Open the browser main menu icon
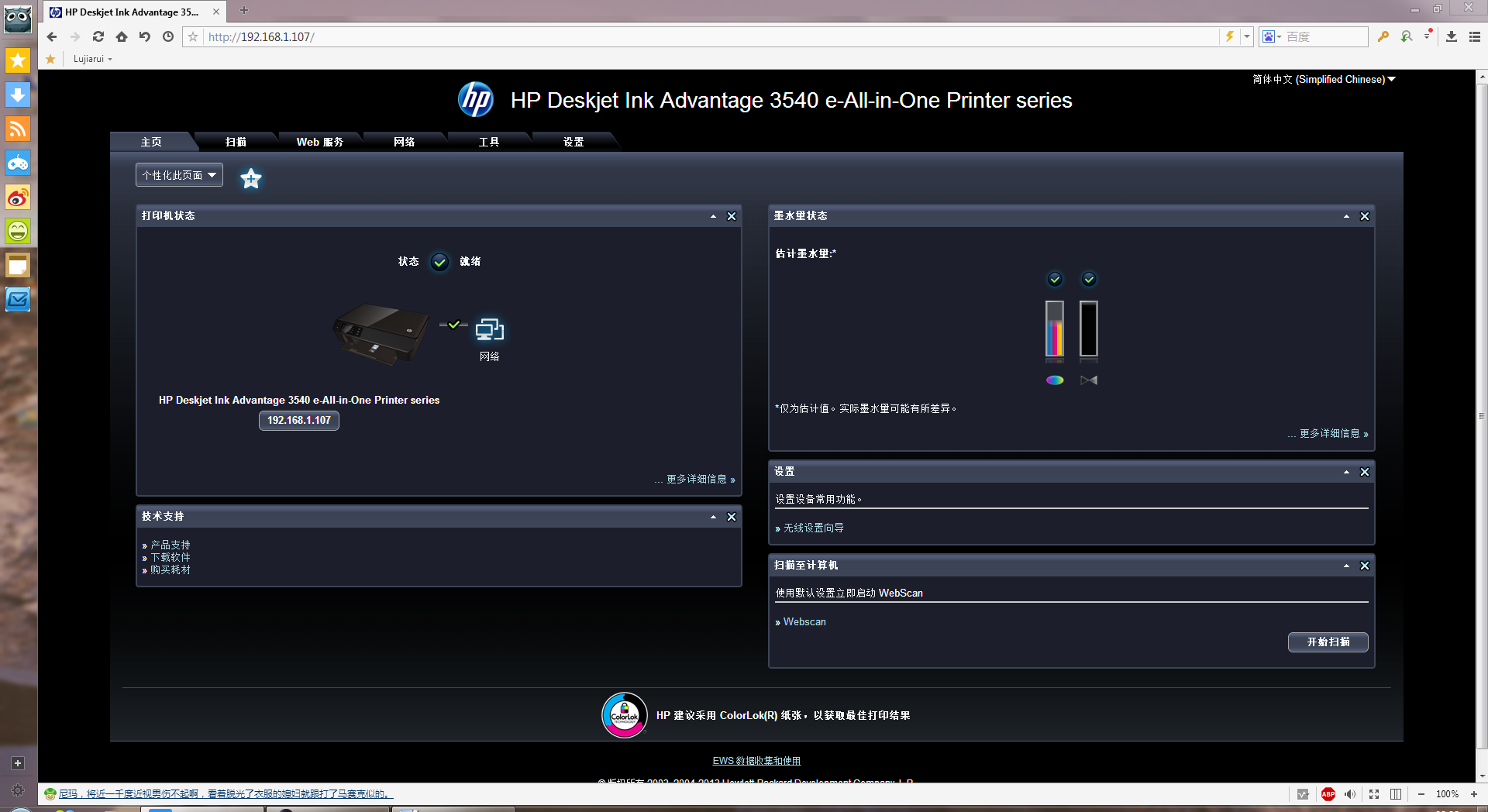The width and height of the screenshot is (1488, 812). coord(1475,36)
